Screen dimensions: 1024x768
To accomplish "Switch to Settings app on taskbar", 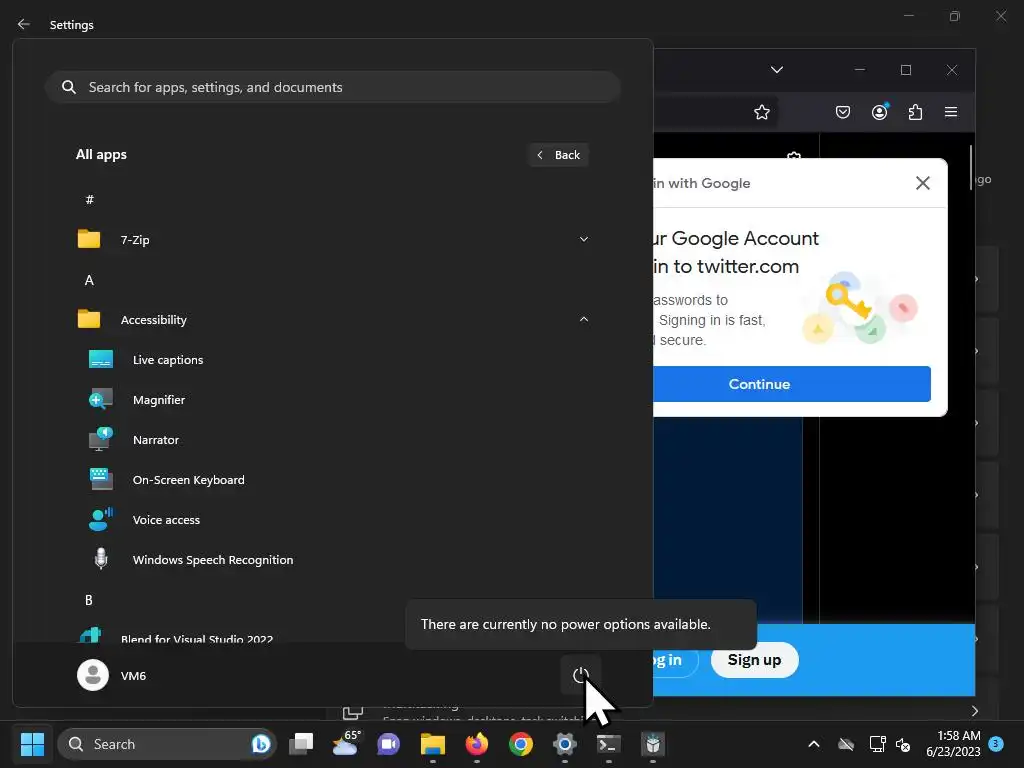I will [x=564, y=744].
